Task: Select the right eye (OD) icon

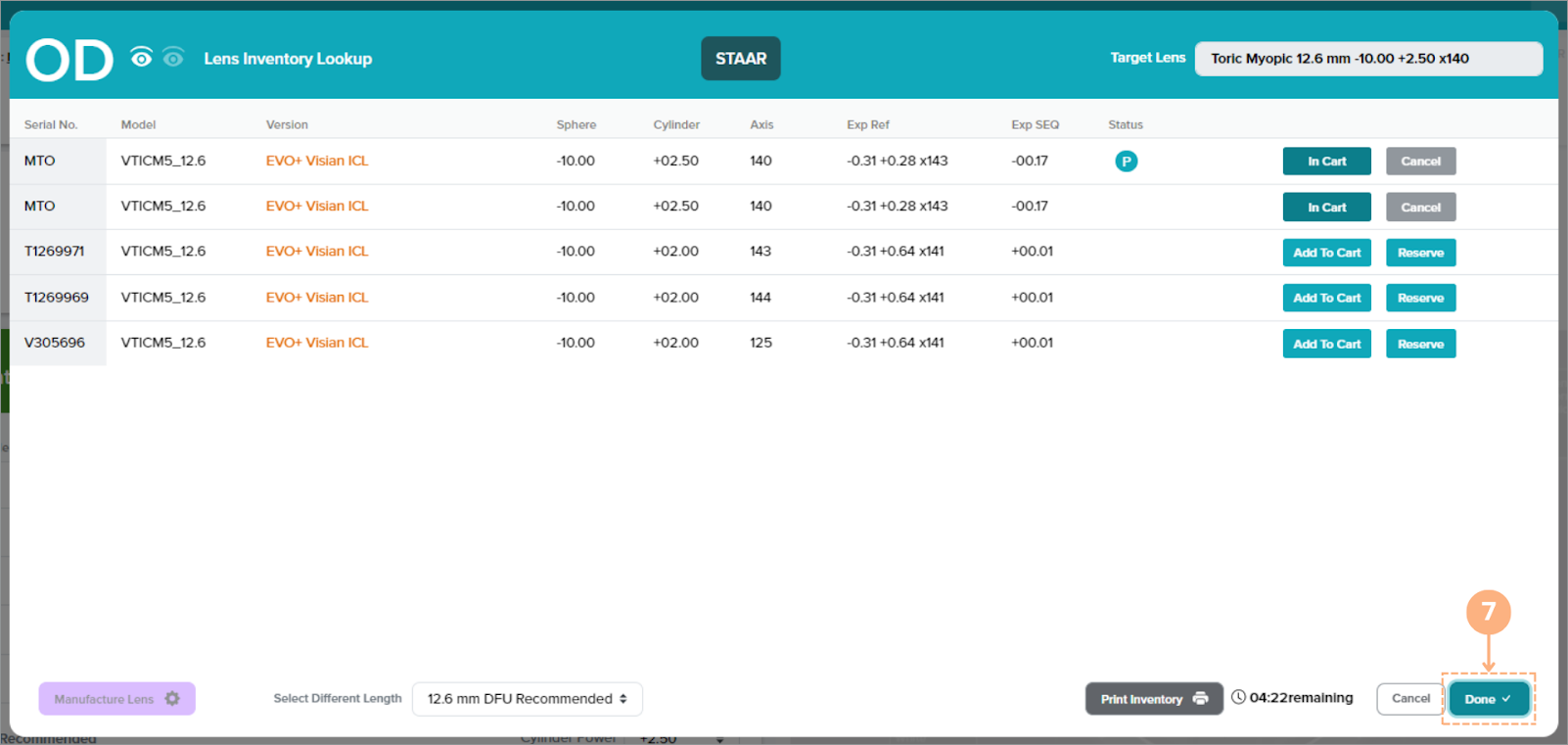Action: pos(142,59)
